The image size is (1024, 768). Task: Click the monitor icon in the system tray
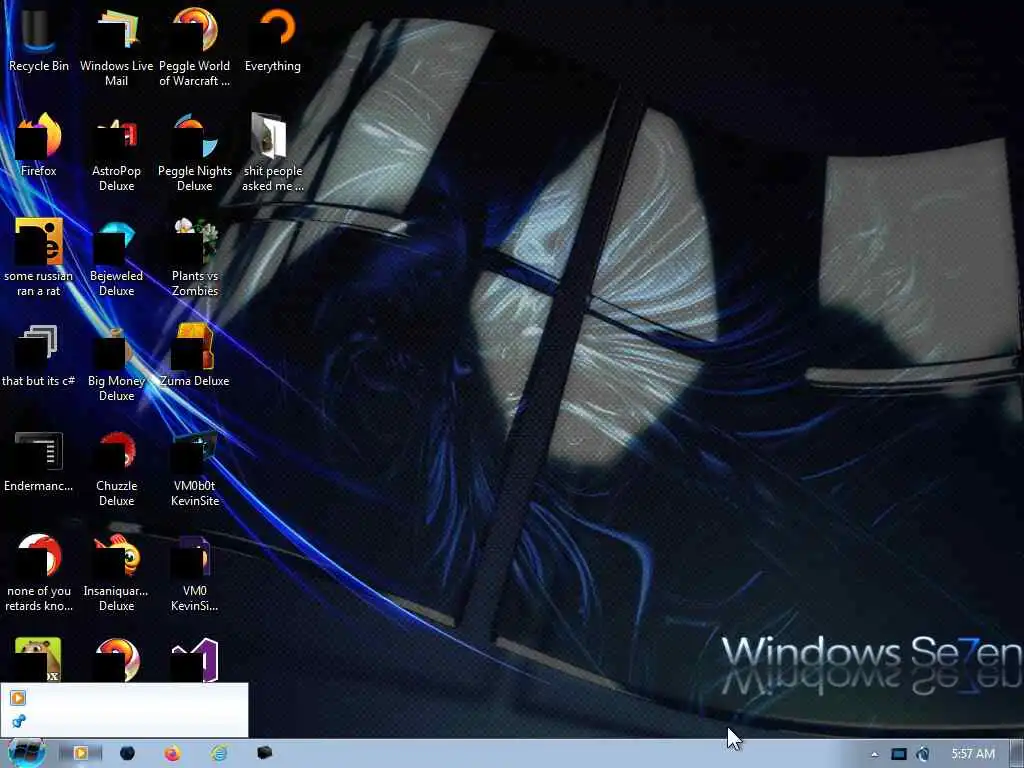coord(899,754)
